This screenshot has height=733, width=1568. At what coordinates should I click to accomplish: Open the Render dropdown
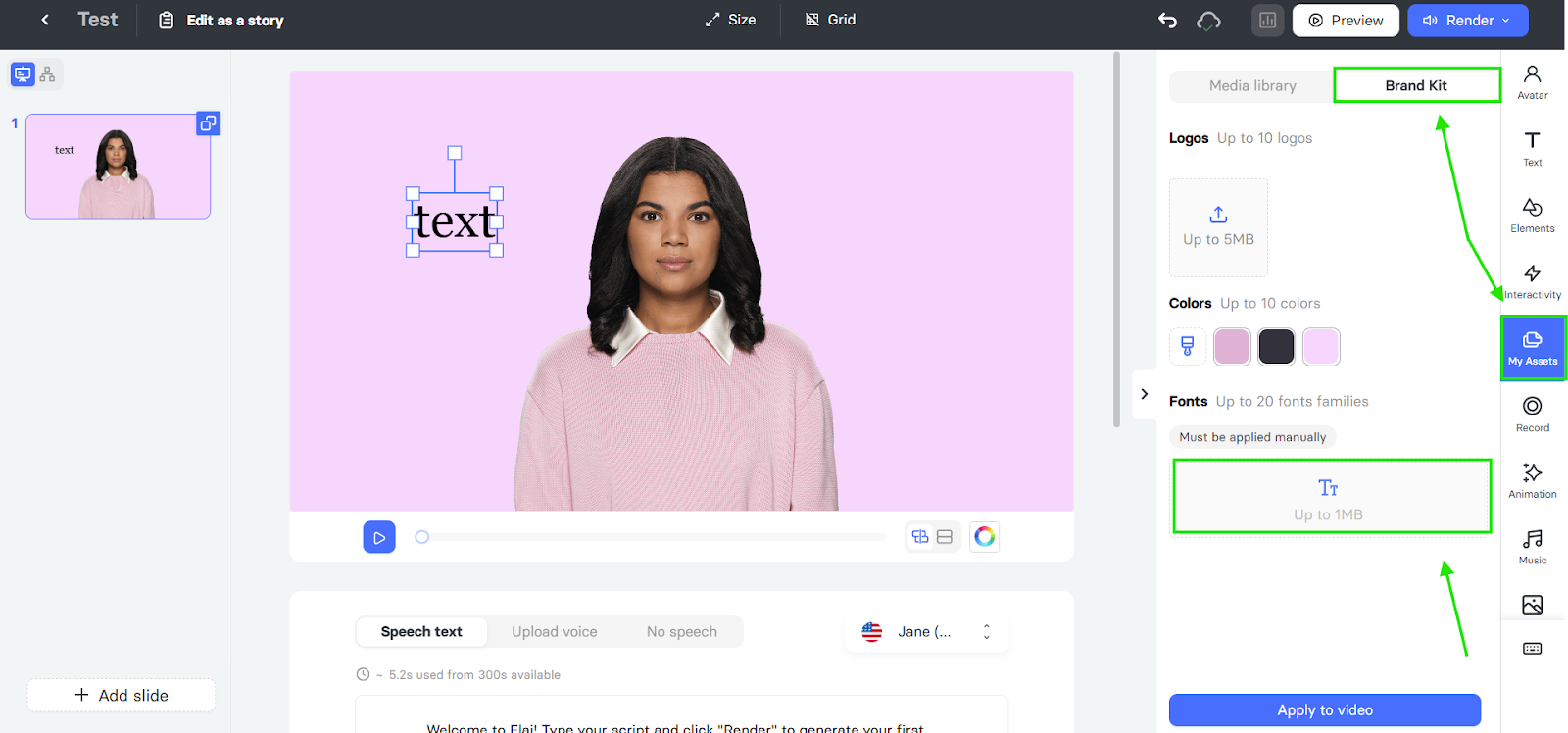coord(1467,21)
